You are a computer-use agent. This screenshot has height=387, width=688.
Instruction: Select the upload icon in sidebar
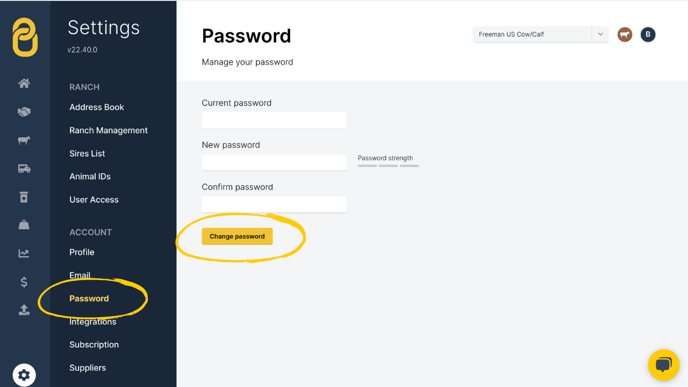tap(24, 310)
